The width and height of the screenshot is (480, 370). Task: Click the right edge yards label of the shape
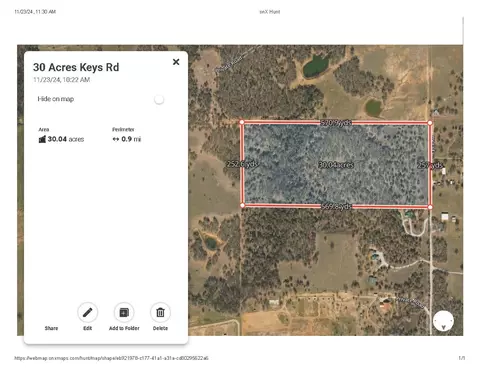[x=430, y=165]
